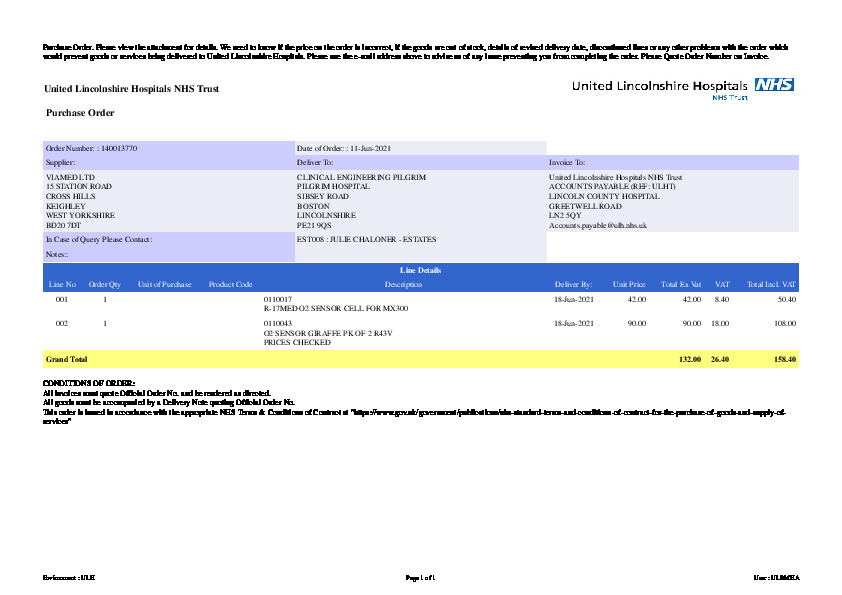The image size is (842, 595).
Task: Click the Page 1 of 1 footer text
Action: (x=420, y=578)
